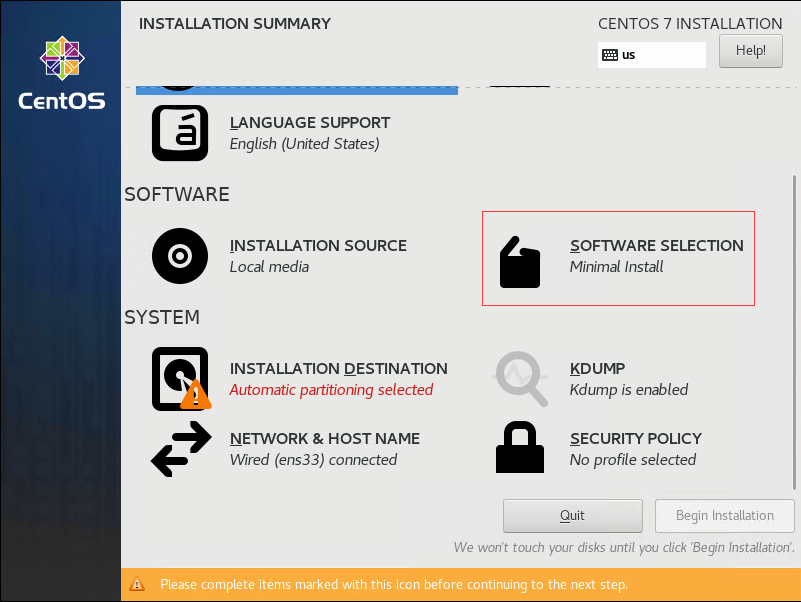Viewport: 801px width, 602px height.
Task: Click 'Wired (ens33) connected' text
Action: 313,460
